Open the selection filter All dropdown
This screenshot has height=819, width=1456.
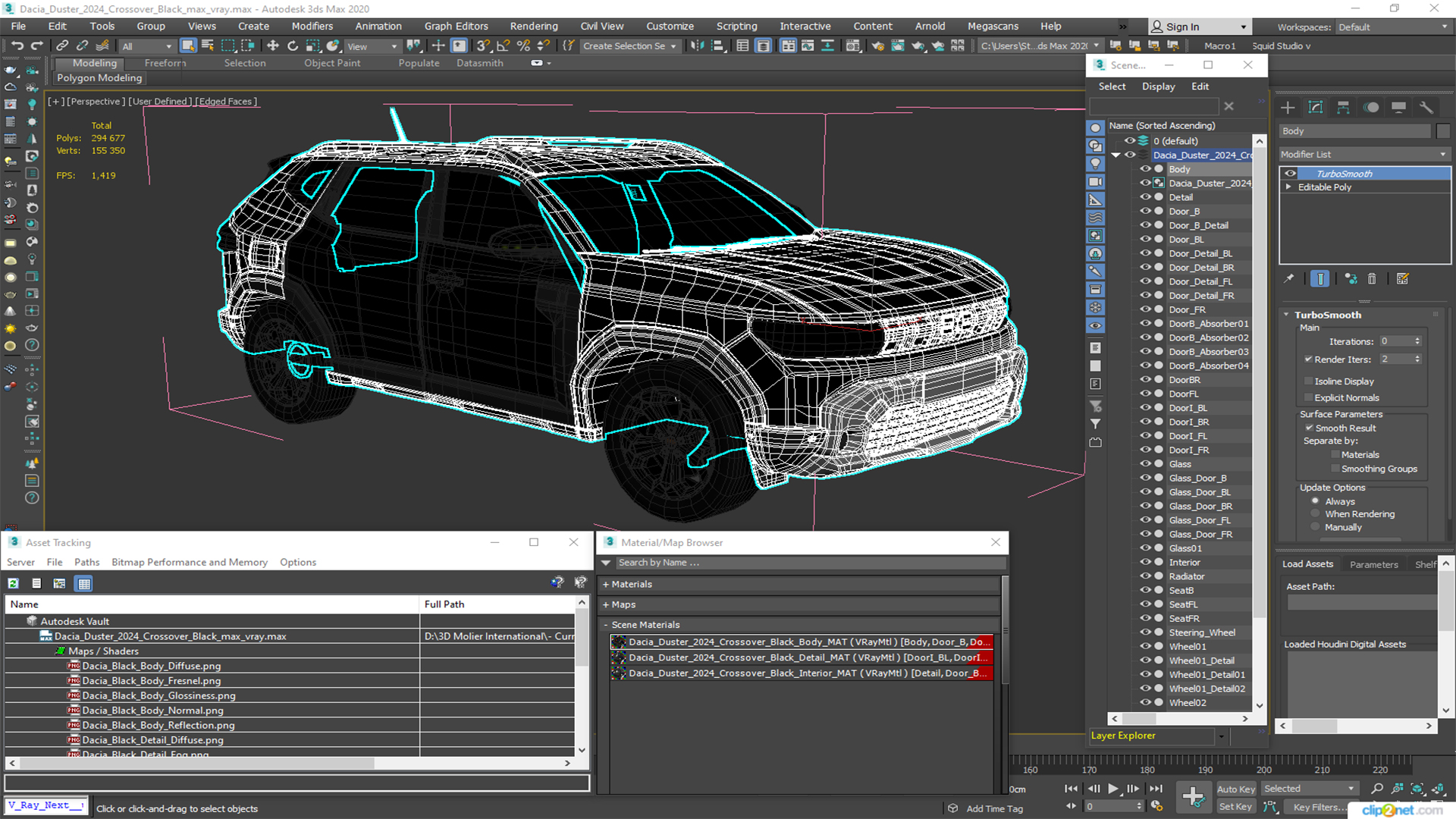coord(147,46)
